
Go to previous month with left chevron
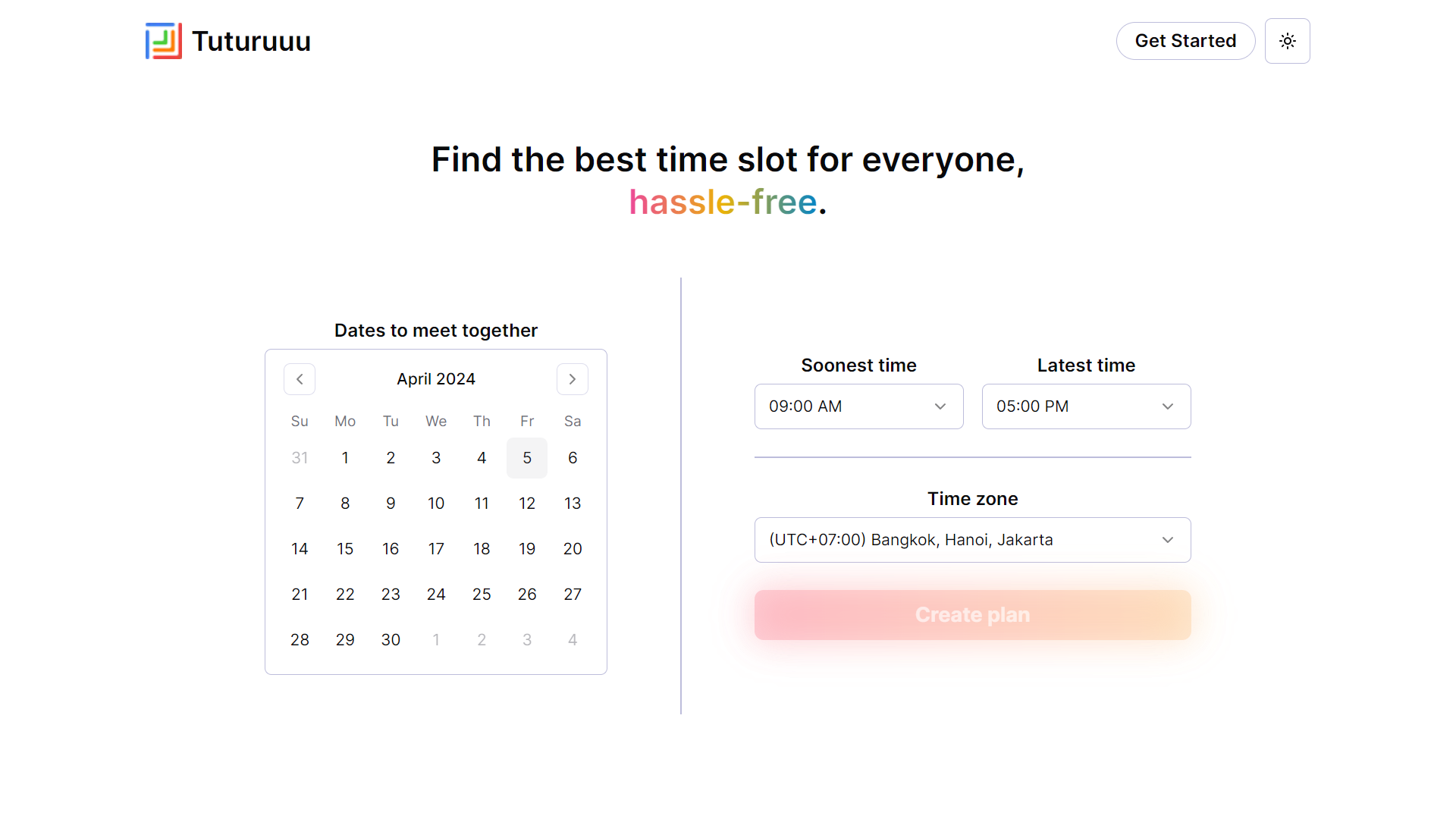pyautogui.click(x=300, y=379)
